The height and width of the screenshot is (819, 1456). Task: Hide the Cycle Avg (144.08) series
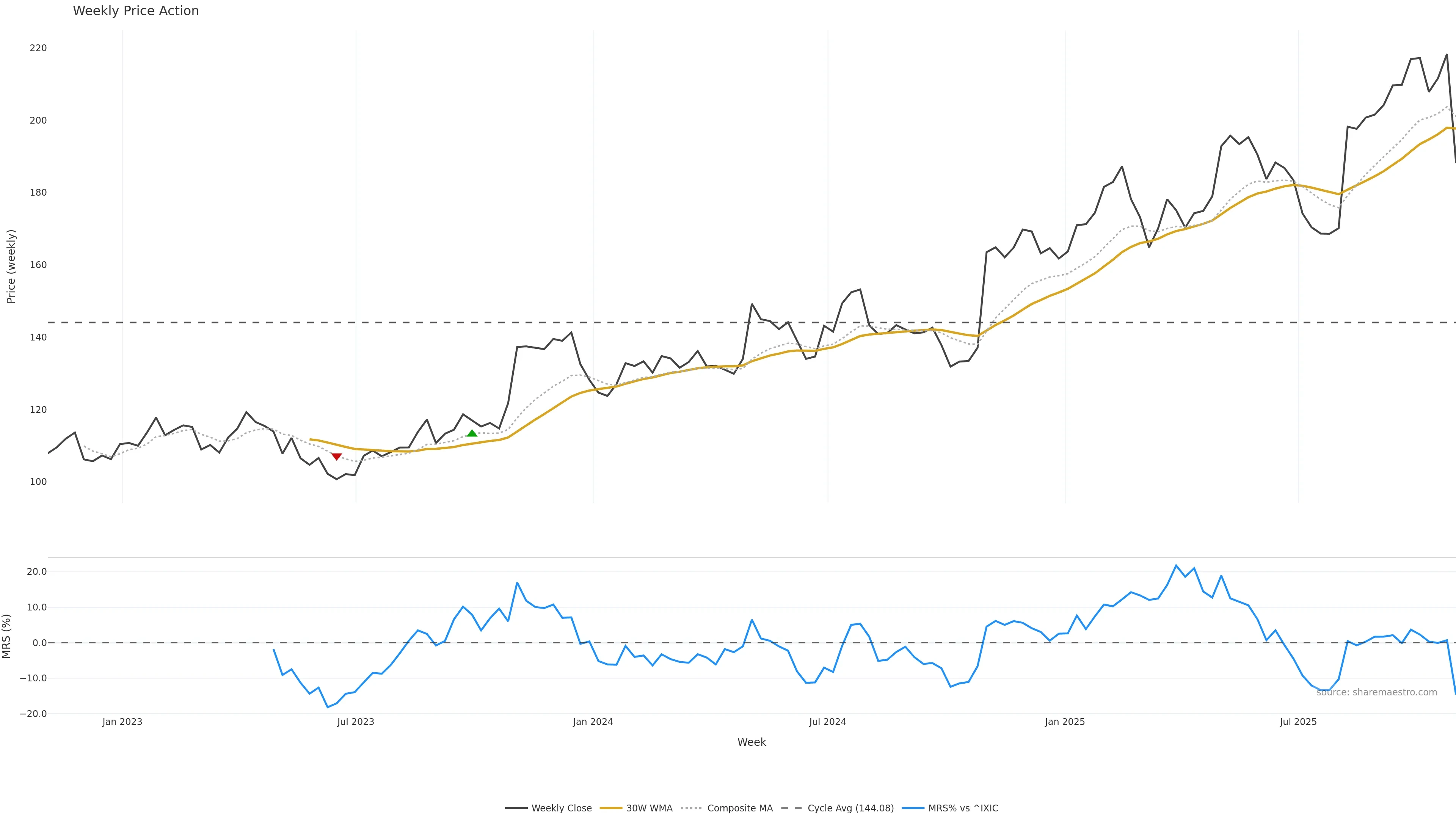coord(850,808)
